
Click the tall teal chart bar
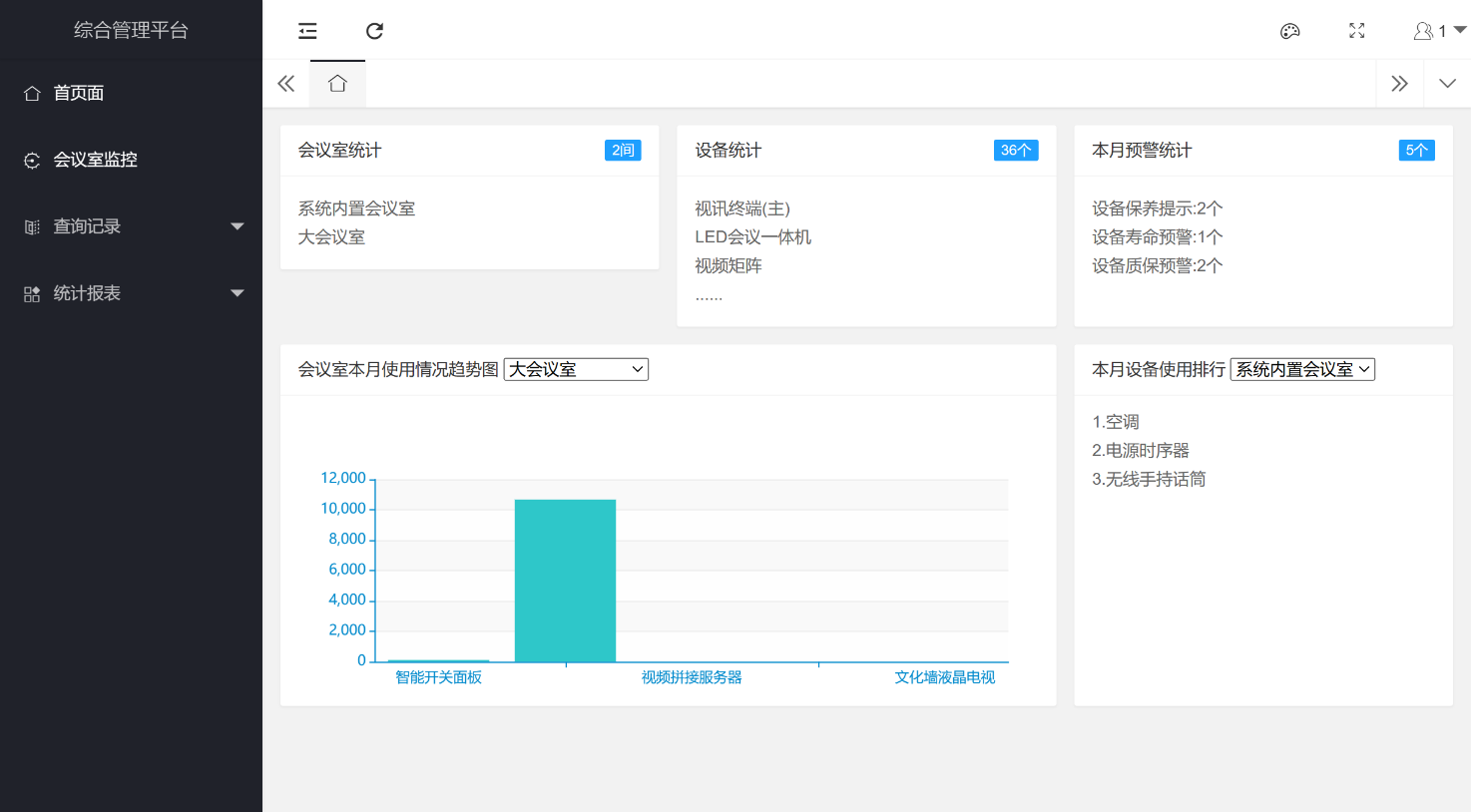coord(565,581)
